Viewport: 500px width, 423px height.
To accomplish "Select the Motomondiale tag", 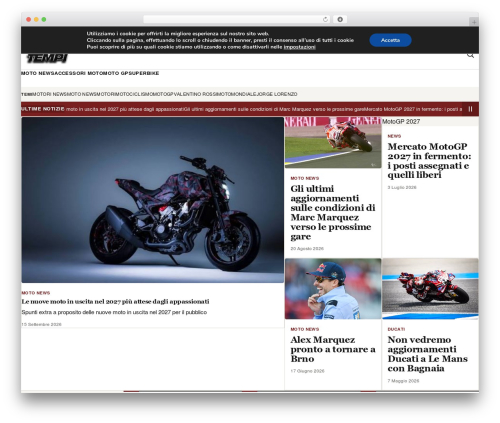I will pyautogui.click(x=235, y=94).
